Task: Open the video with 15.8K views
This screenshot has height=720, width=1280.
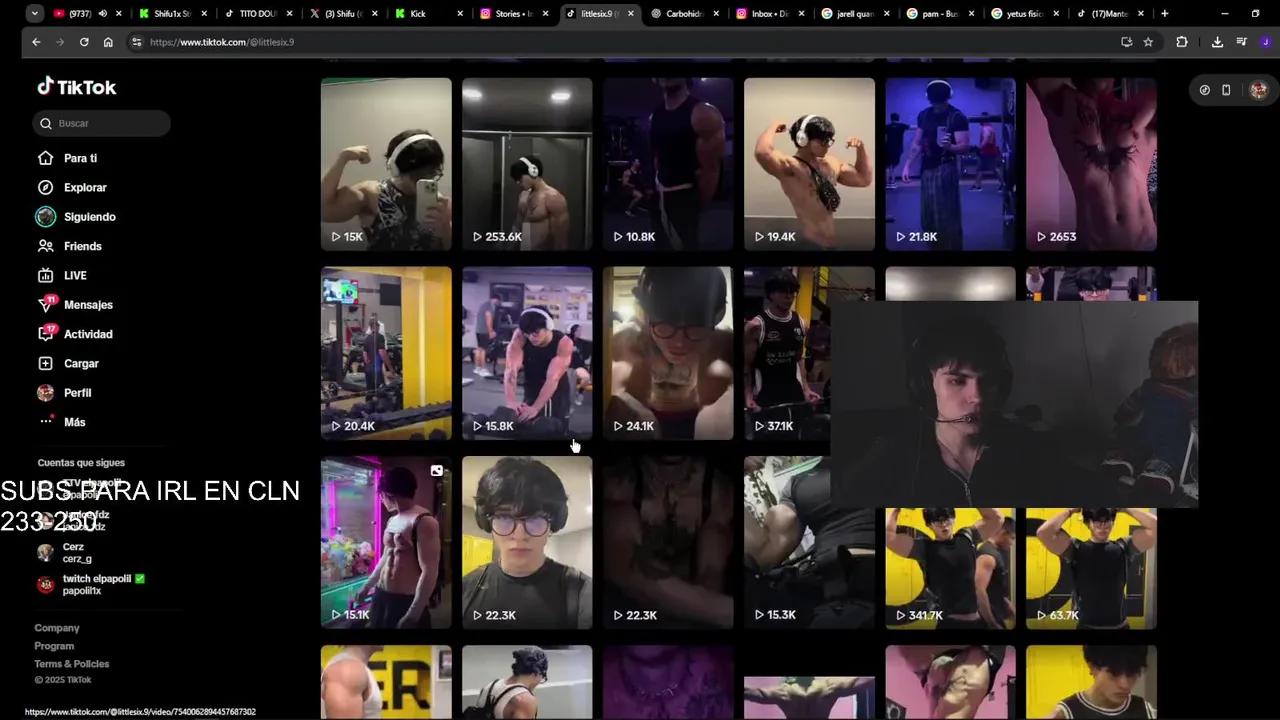Action: (527, 353)
